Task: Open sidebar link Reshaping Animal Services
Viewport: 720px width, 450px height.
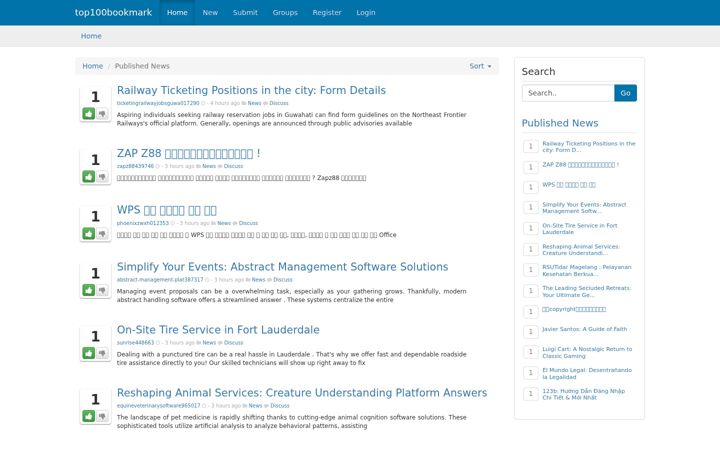Action: 581,250
